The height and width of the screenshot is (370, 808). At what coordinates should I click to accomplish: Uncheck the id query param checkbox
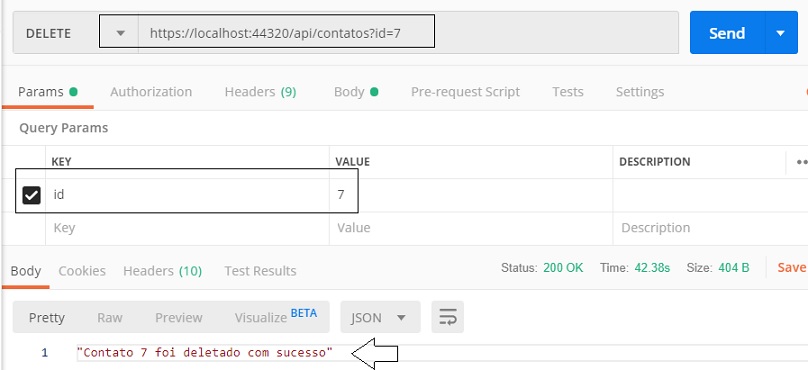pyautogui.click(x=31, y=195)
